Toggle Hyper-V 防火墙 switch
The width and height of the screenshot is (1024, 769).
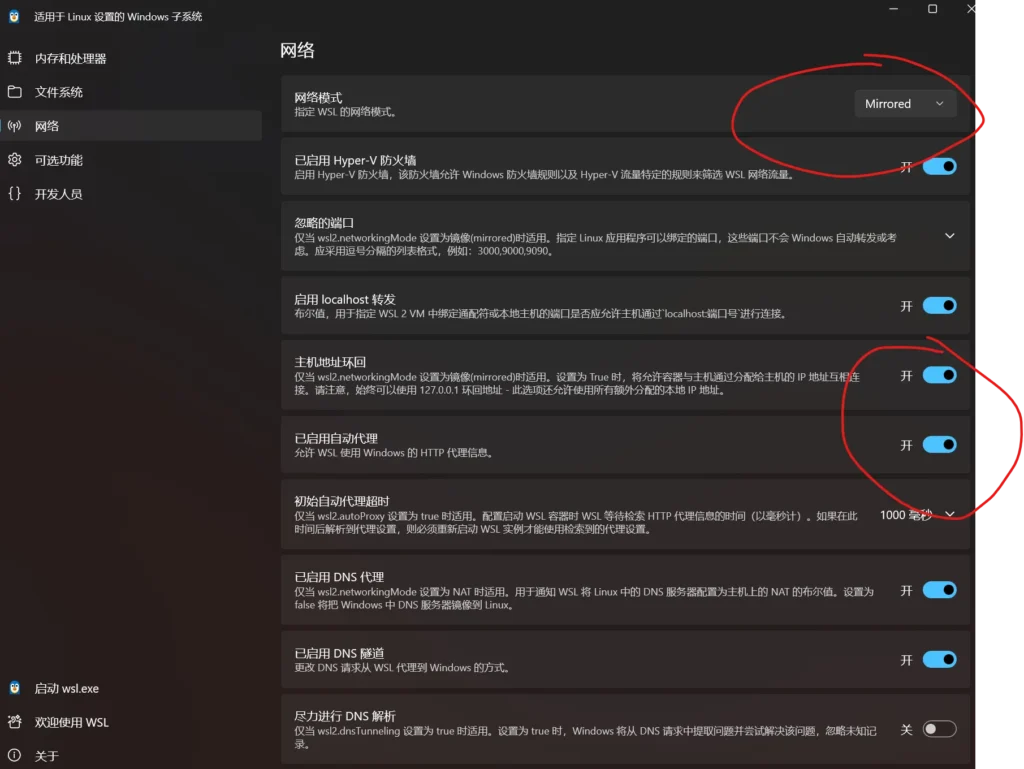pyautogui.click(x=939, y=166)
